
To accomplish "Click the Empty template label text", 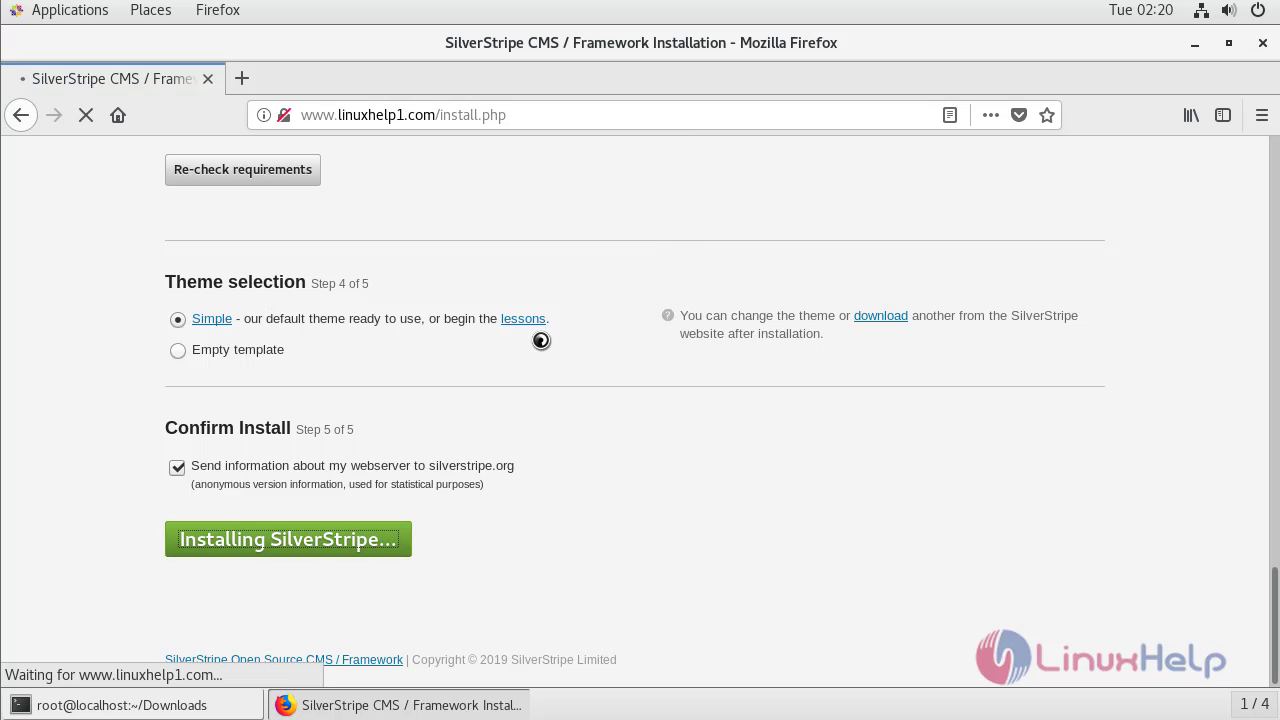I will click(x=238, y=349).
